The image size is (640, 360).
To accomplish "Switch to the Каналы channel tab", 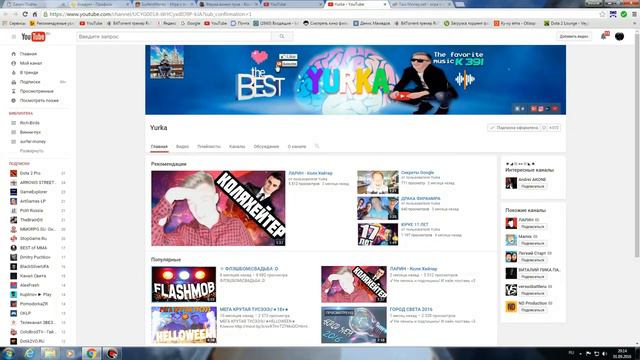I will coord(237,146).
